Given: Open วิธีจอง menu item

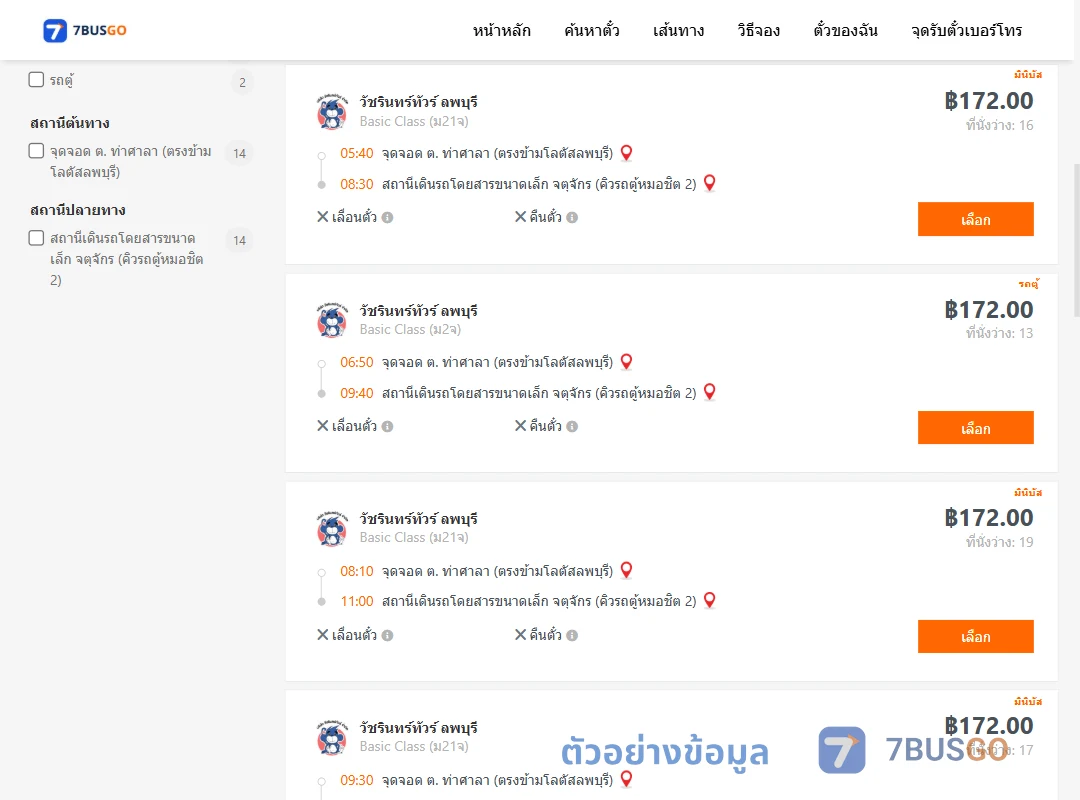Looking at the screenshot, I should click(x=758, y=30).
